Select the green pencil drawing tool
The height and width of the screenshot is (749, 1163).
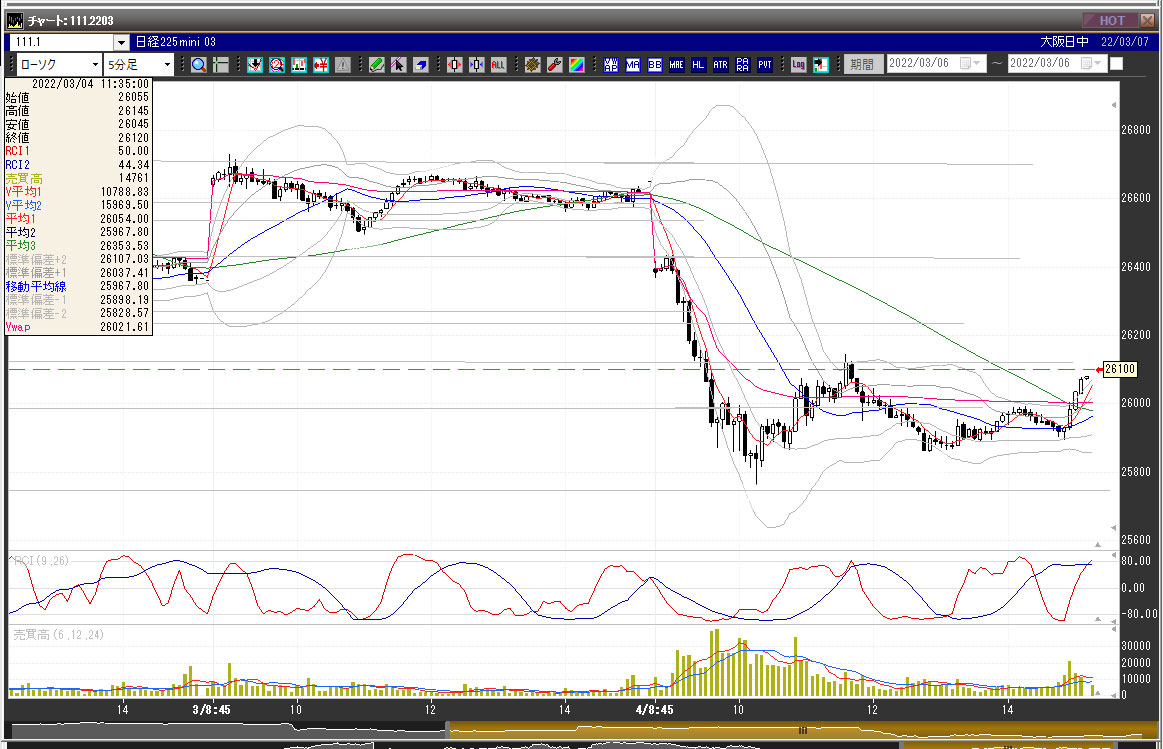pos(376,65)
